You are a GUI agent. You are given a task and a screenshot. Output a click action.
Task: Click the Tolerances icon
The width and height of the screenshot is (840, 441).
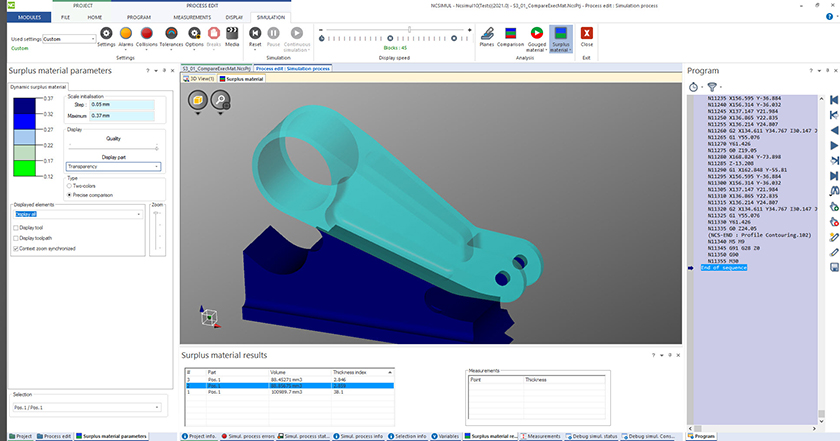pos(171,35)
